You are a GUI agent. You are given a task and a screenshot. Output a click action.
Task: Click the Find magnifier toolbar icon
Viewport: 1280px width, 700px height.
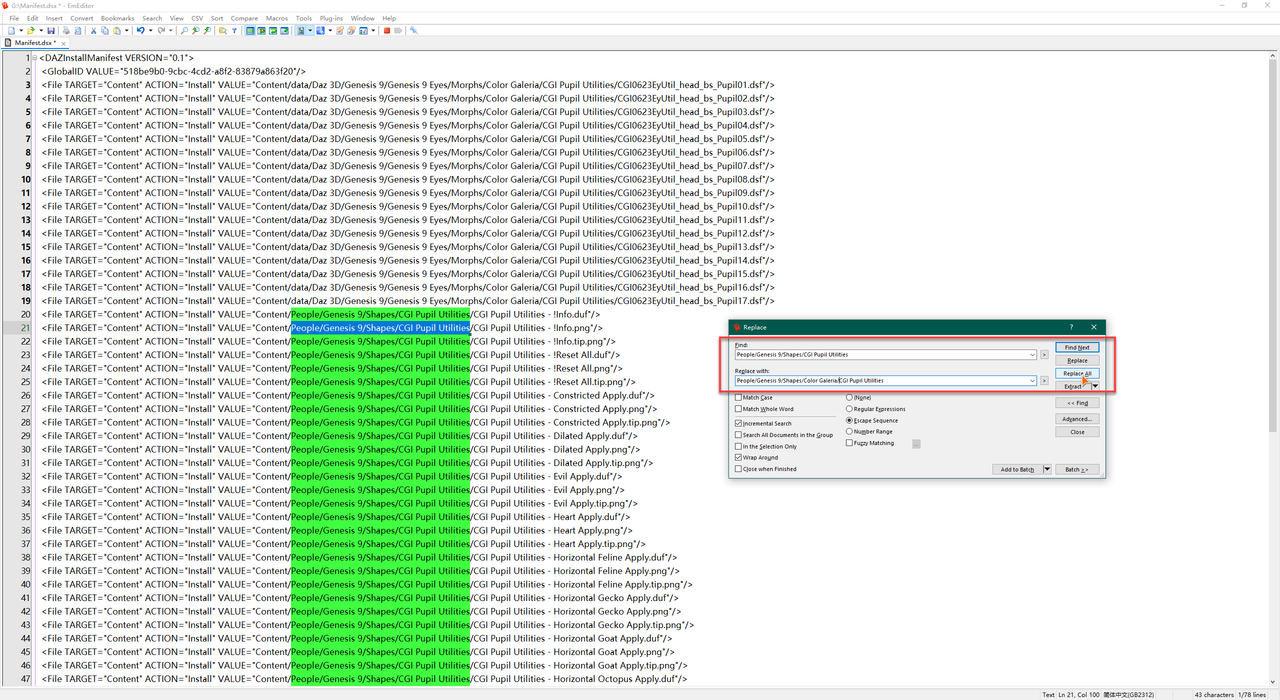(x=184, y=31)
